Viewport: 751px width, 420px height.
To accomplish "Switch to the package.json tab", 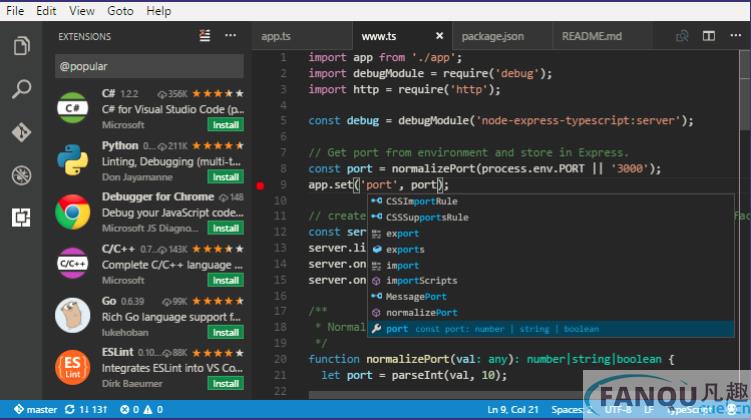I will 502,36.
